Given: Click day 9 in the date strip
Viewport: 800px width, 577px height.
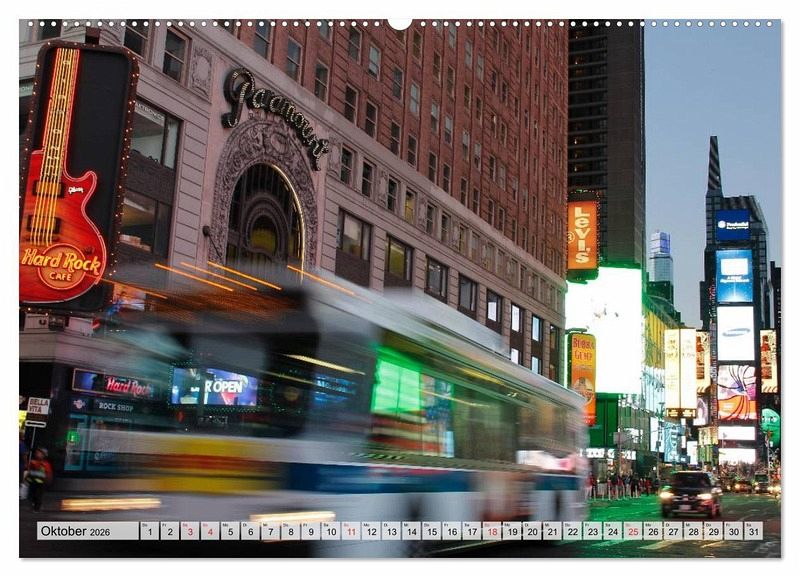Looking at the screenshot, I should coord(311,531).
